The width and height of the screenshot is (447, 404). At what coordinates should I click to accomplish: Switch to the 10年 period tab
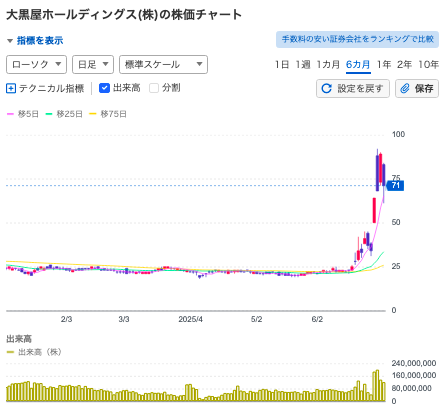(428, 64)
